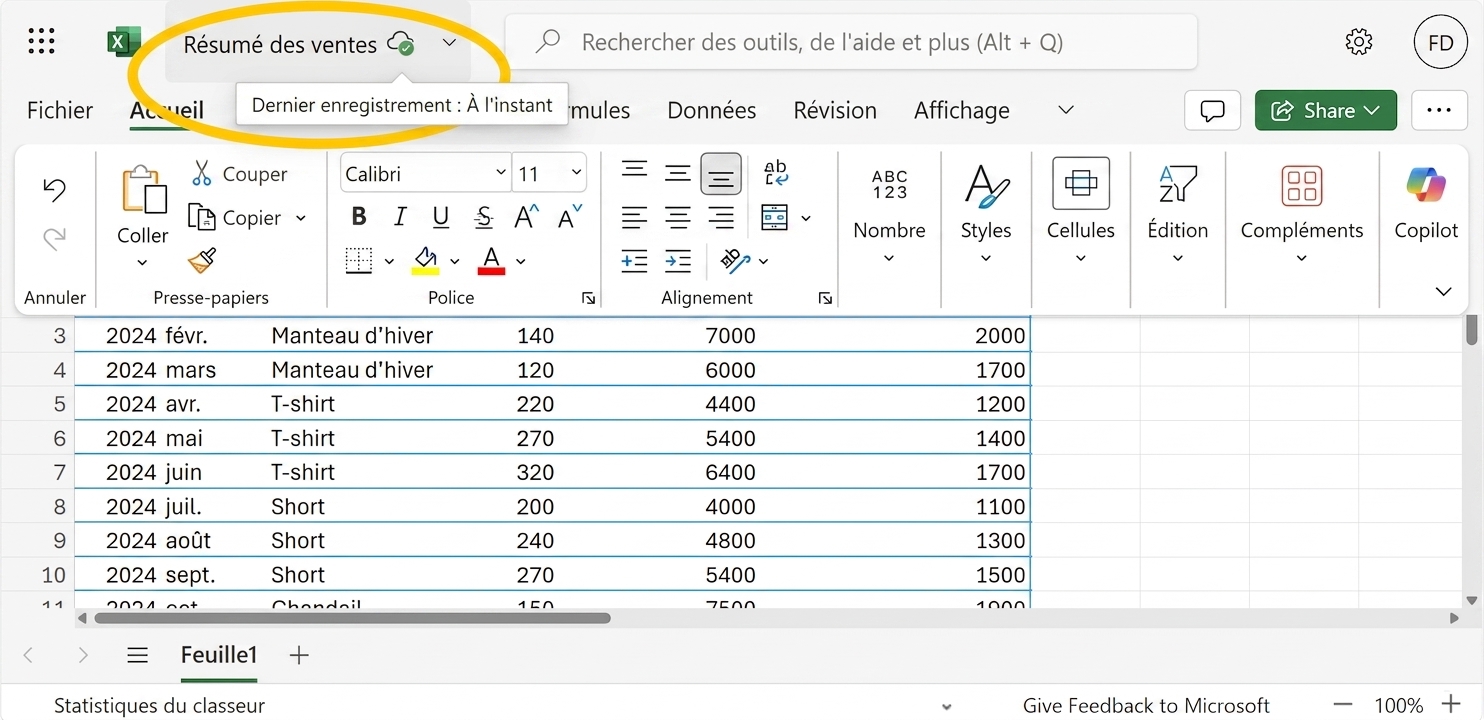Open Statistiques du classeur
Image resolution: width=1484 pixels, height=720 pixels.
click(159, 706)
